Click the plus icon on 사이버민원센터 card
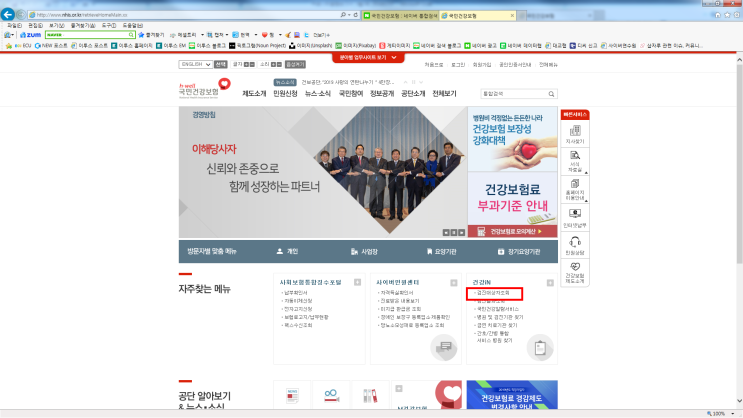Viewport: 743px width, 418px height. pos(453,283)
